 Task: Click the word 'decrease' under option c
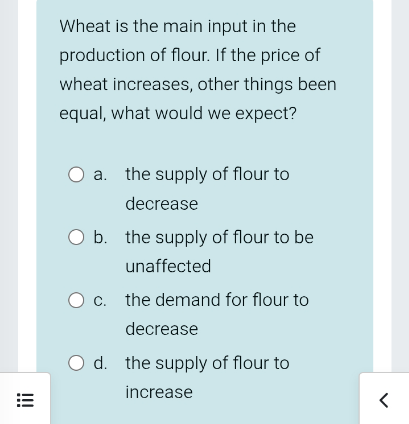(x=162, y=329)
